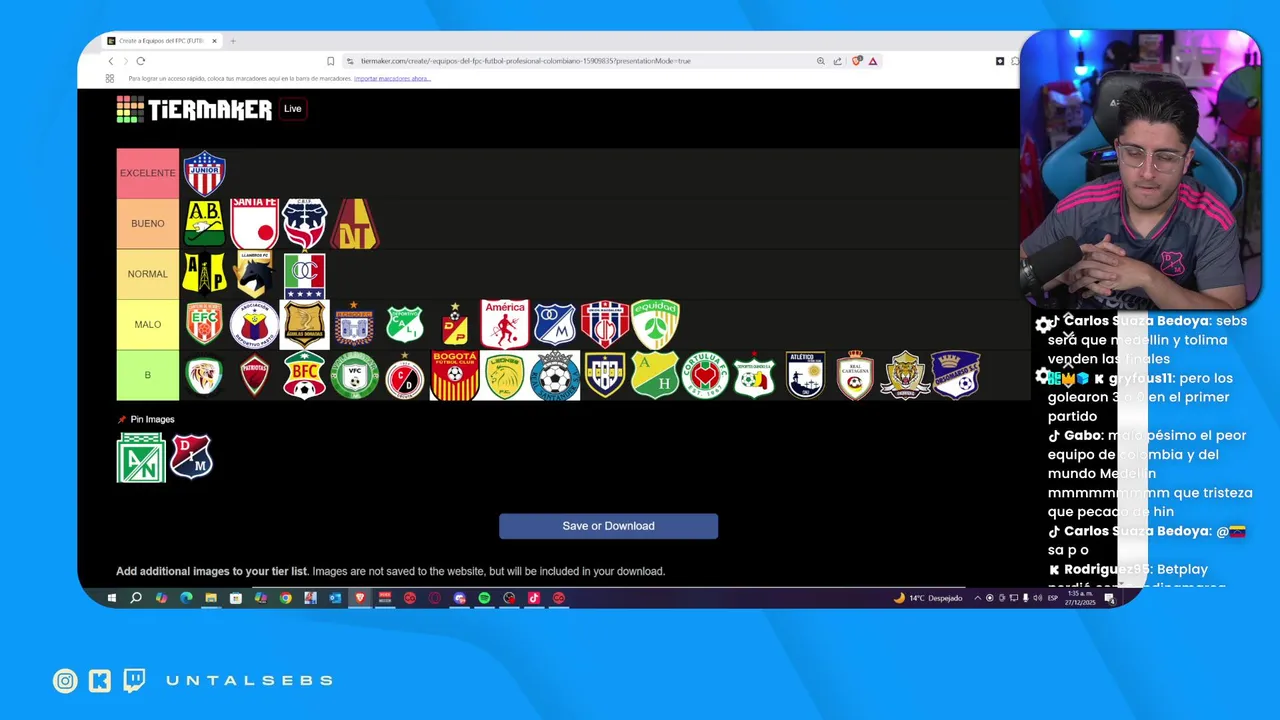Click the Atlético Nacional AN pinned logo
The width and height of the screenshot is (1280, 720).
[x=141, y=457]
